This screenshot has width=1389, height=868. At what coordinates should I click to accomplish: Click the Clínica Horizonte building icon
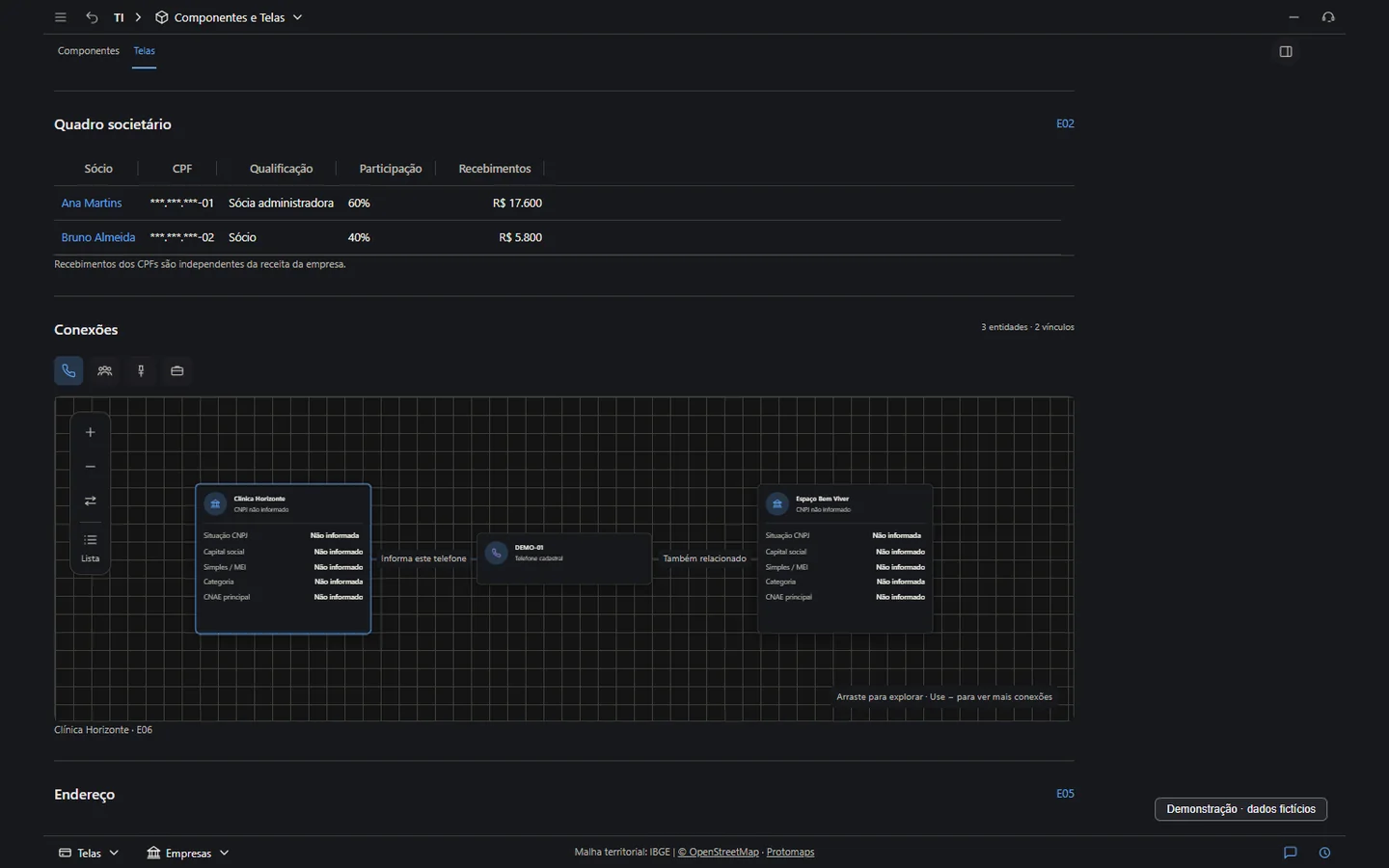click(215, 503)
